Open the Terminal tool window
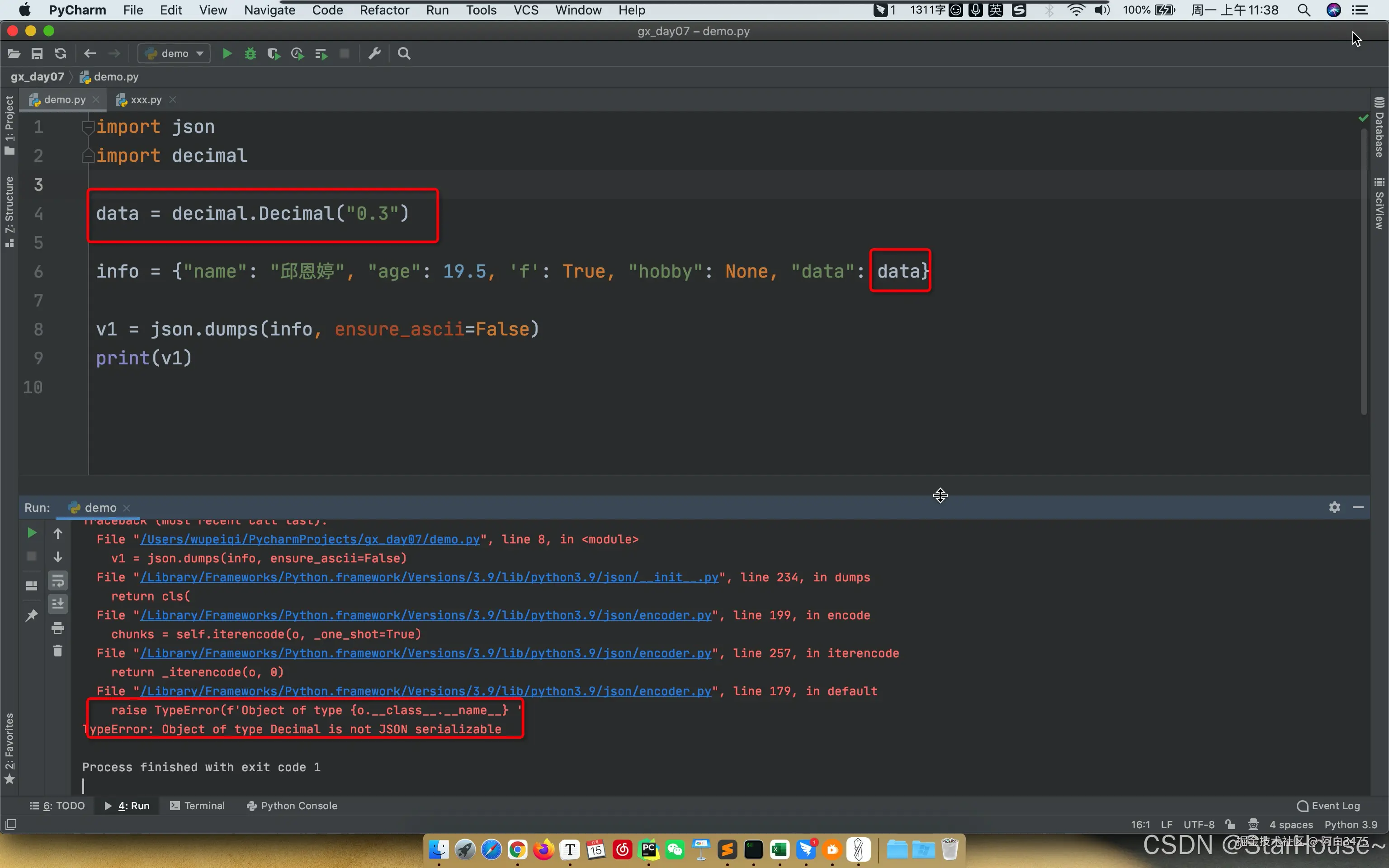This screenshot has height=868, width=1389. tap(198, 806)
